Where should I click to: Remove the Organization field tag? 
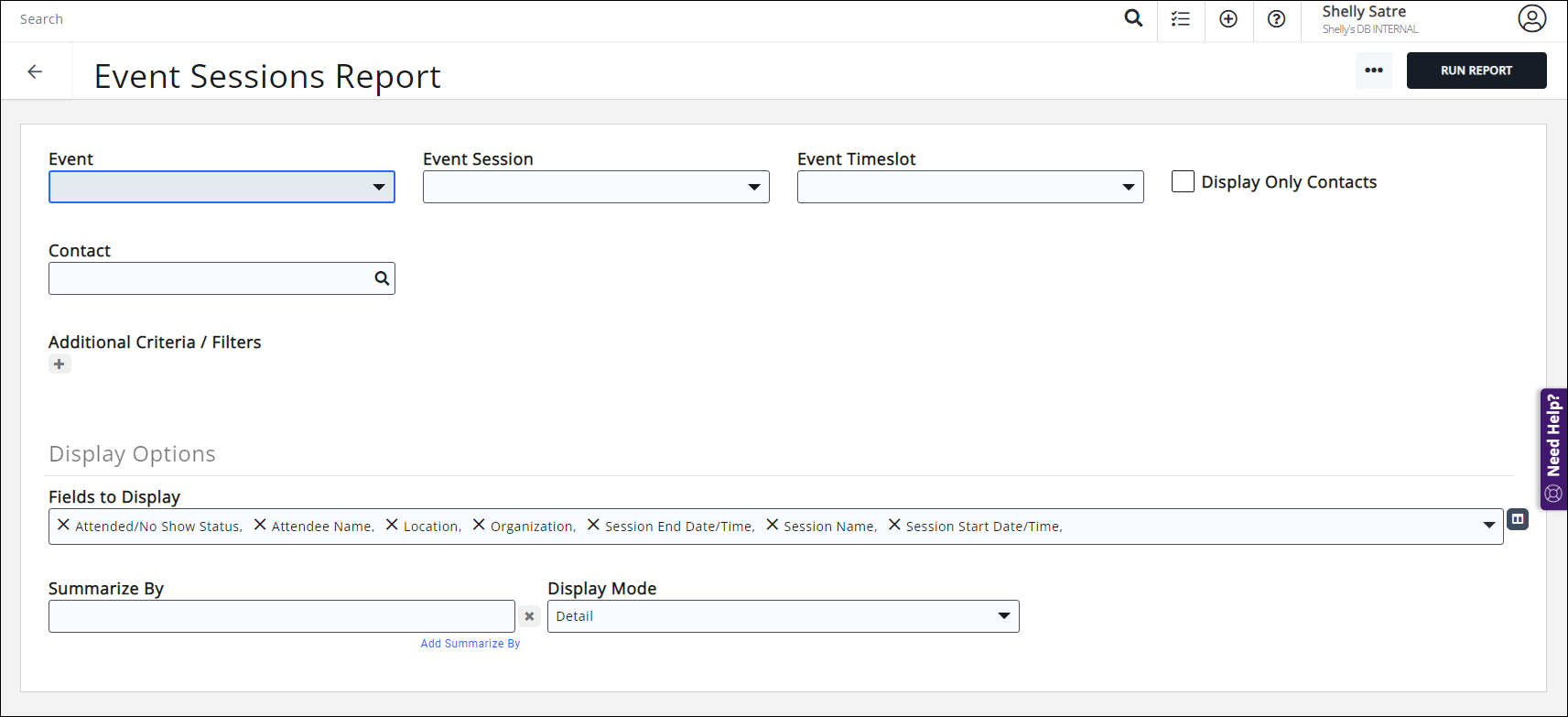479,525
